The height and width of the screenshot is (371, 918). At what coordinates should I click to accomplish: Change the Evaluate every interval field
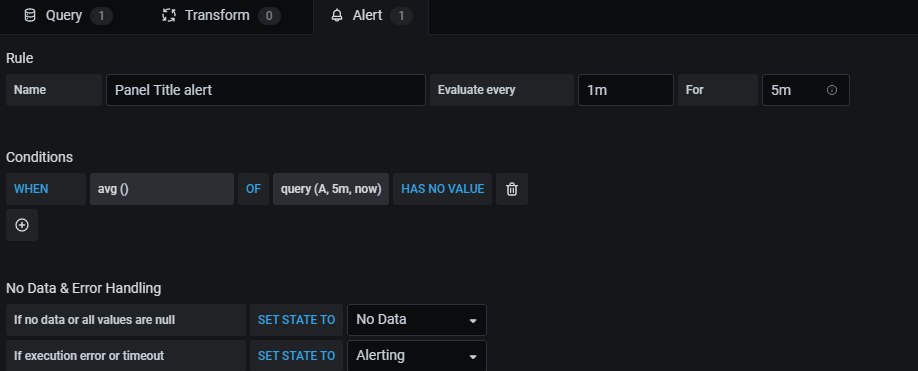point(625,90)
